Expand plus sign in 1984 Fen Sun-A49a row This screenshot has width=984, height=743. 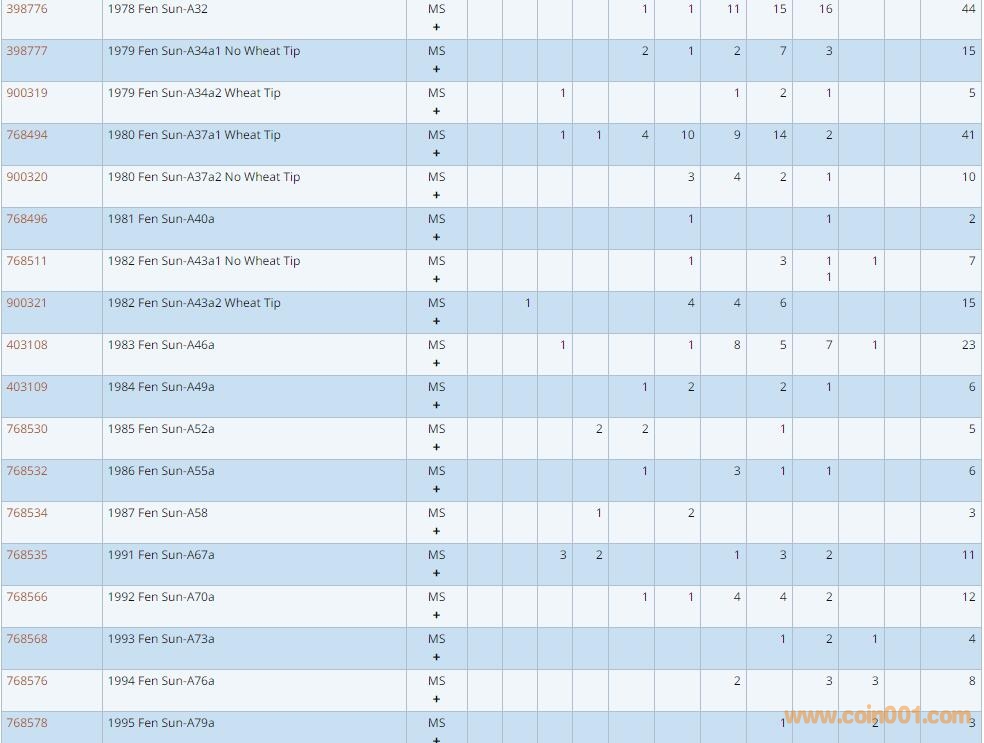point(436,406)
